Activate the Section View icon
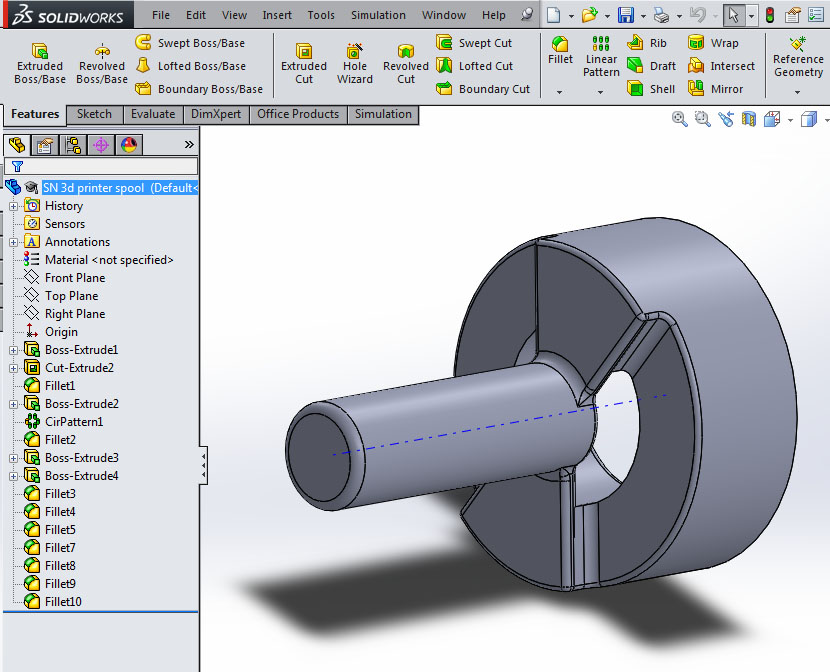This screenshot has width=830, height=672. (x=748, y=119)
